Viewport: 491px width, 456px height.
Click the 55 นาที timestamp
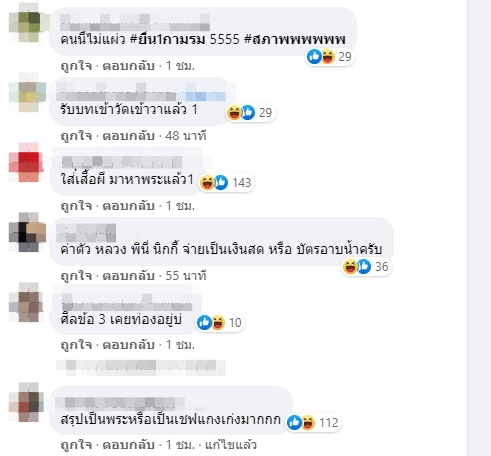click(186, 276)
